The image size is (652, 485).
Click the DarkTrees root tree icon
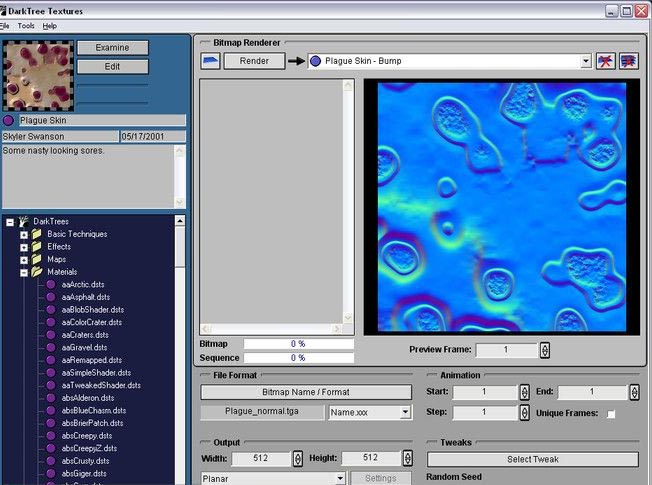pos(24,221)
